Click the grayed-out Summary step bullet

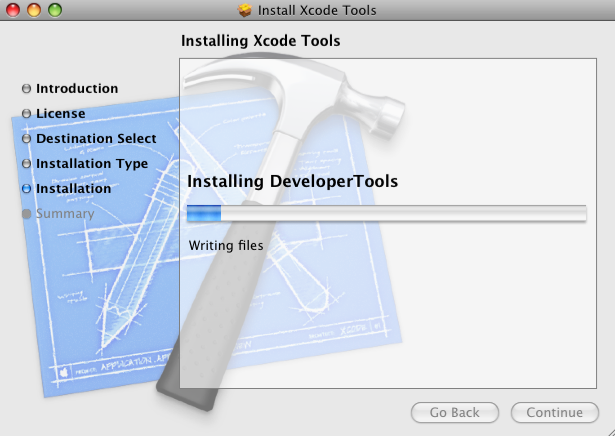pos(27,213)
